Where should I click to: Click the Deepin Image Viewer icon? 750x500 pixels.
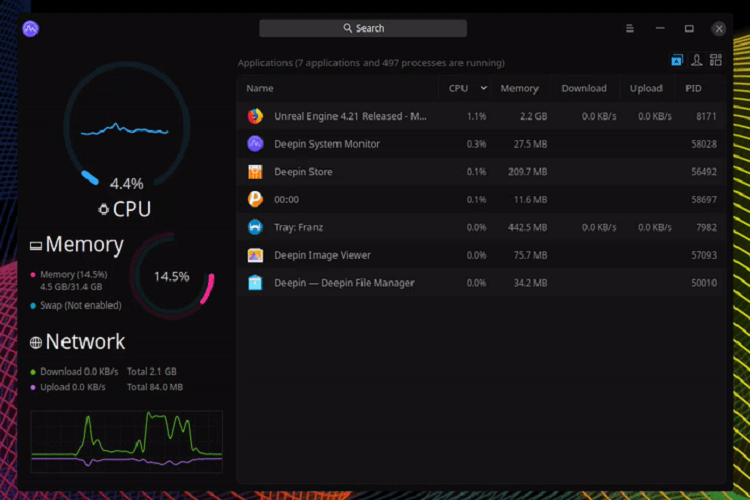[255, 255]
